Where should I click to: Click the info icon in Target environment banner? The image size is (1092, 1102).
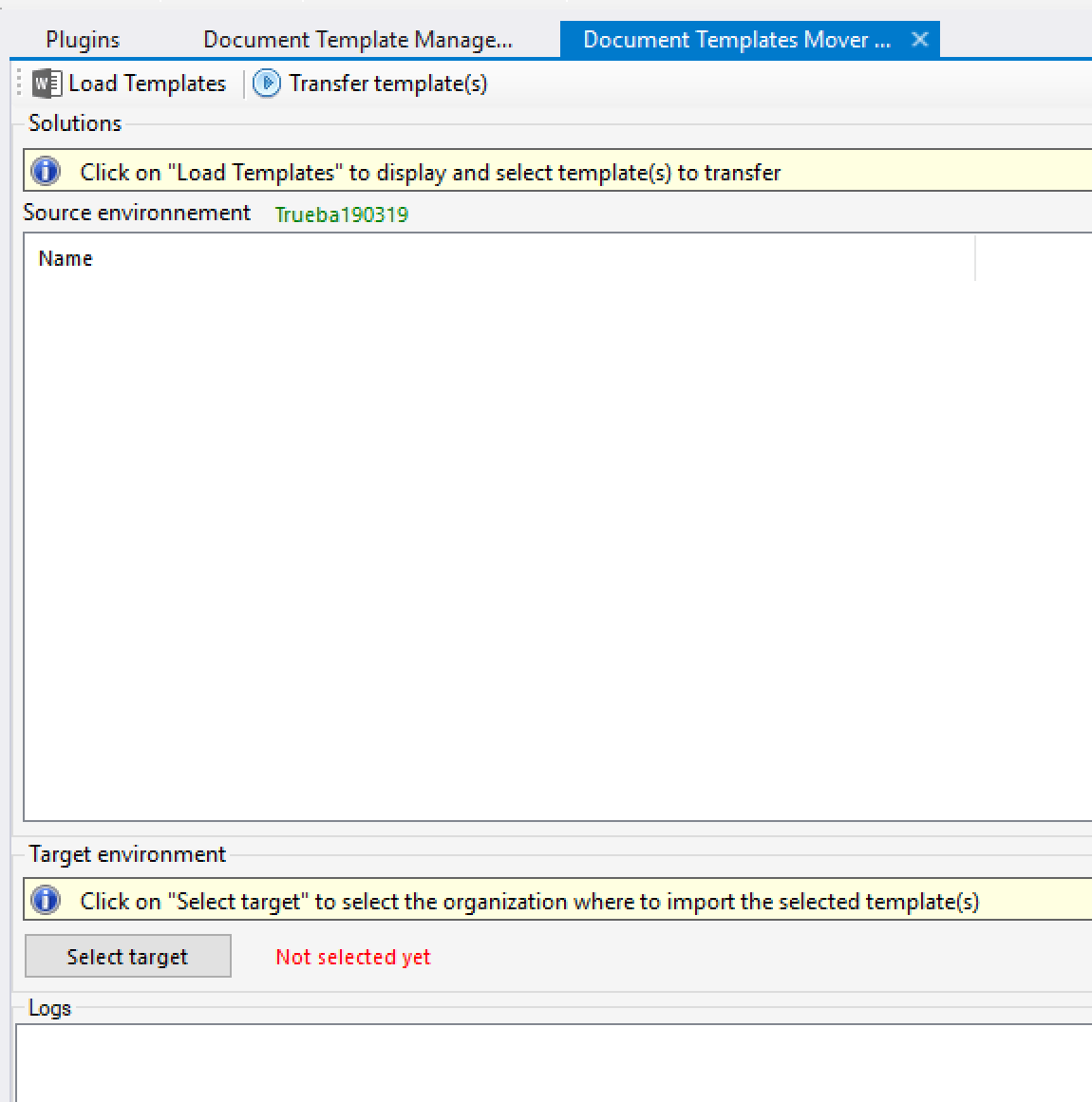[46, 901]
